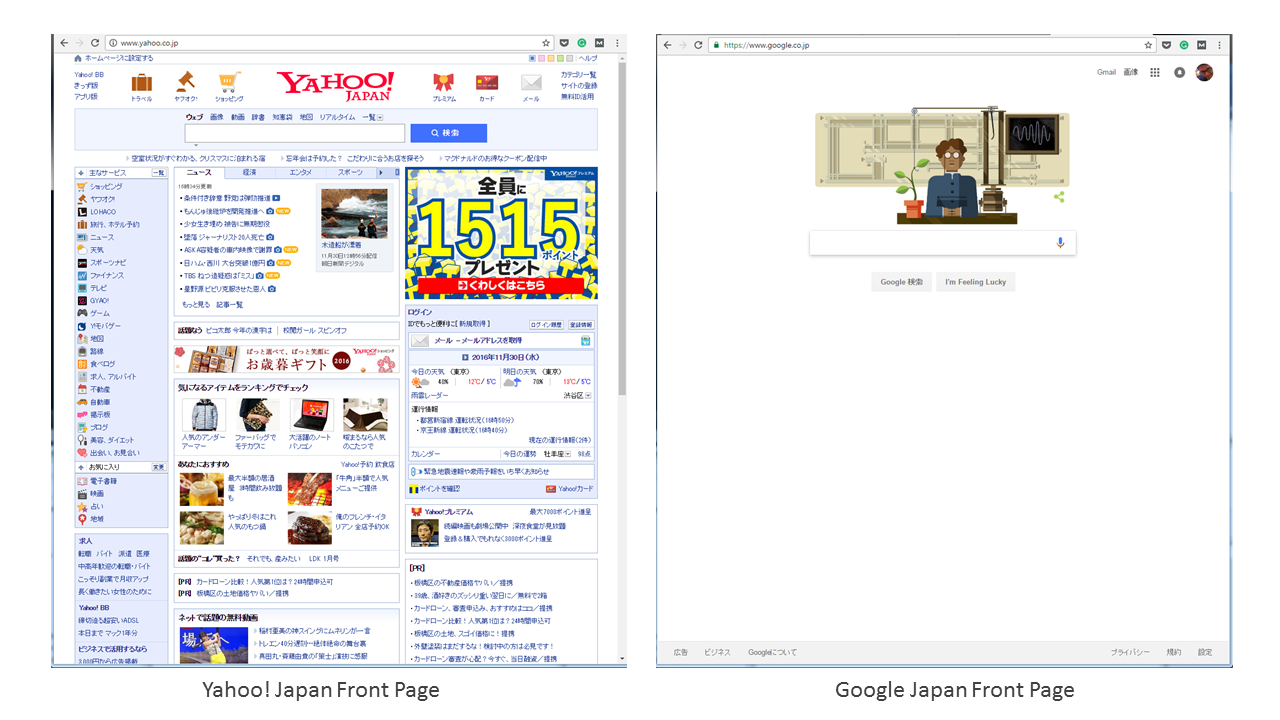
Task: Open Chrome menu in the Yahoo window
Action: (617, 43)
